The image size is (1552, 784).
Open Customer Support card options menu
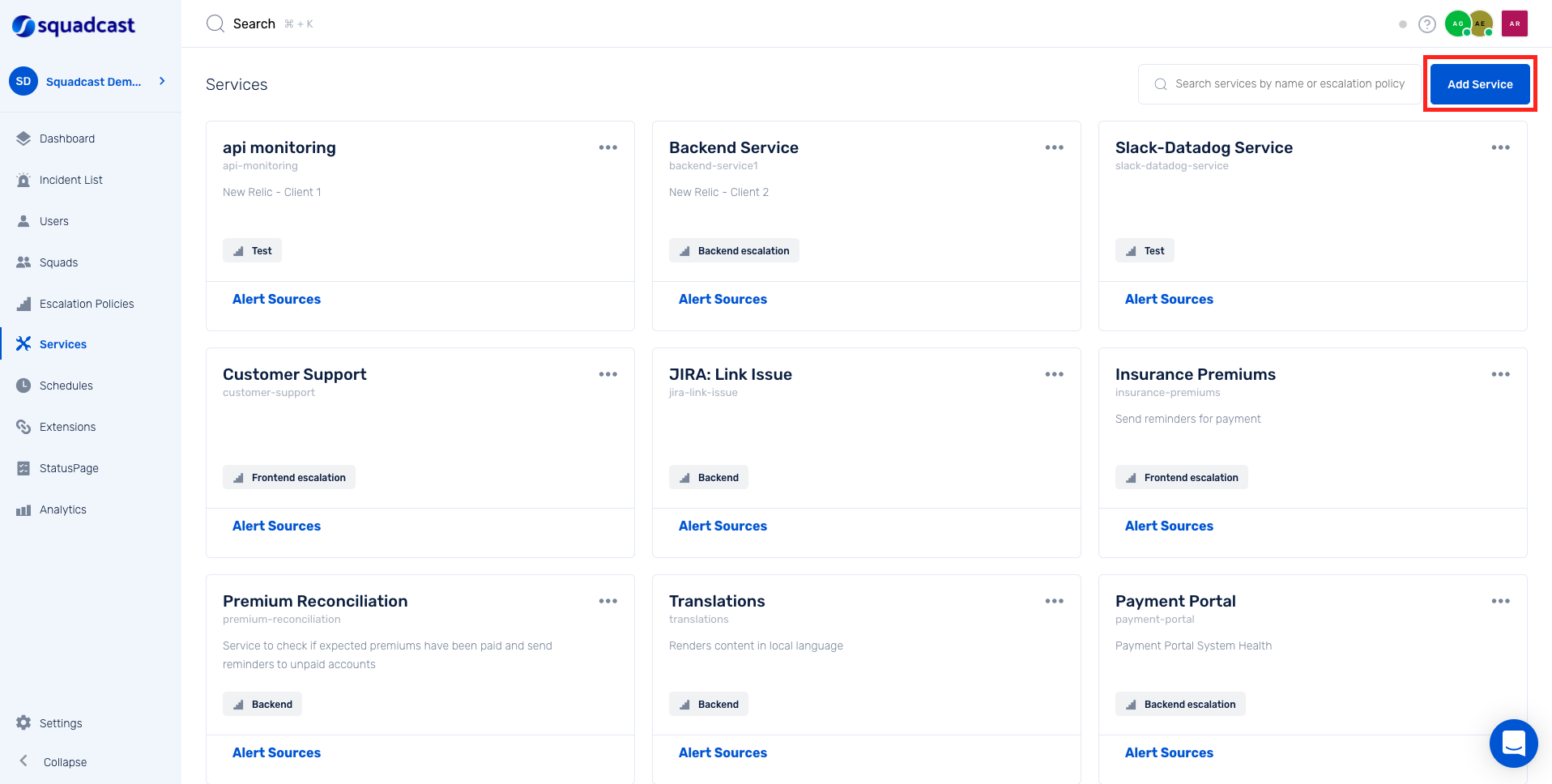tap(608, 374)
